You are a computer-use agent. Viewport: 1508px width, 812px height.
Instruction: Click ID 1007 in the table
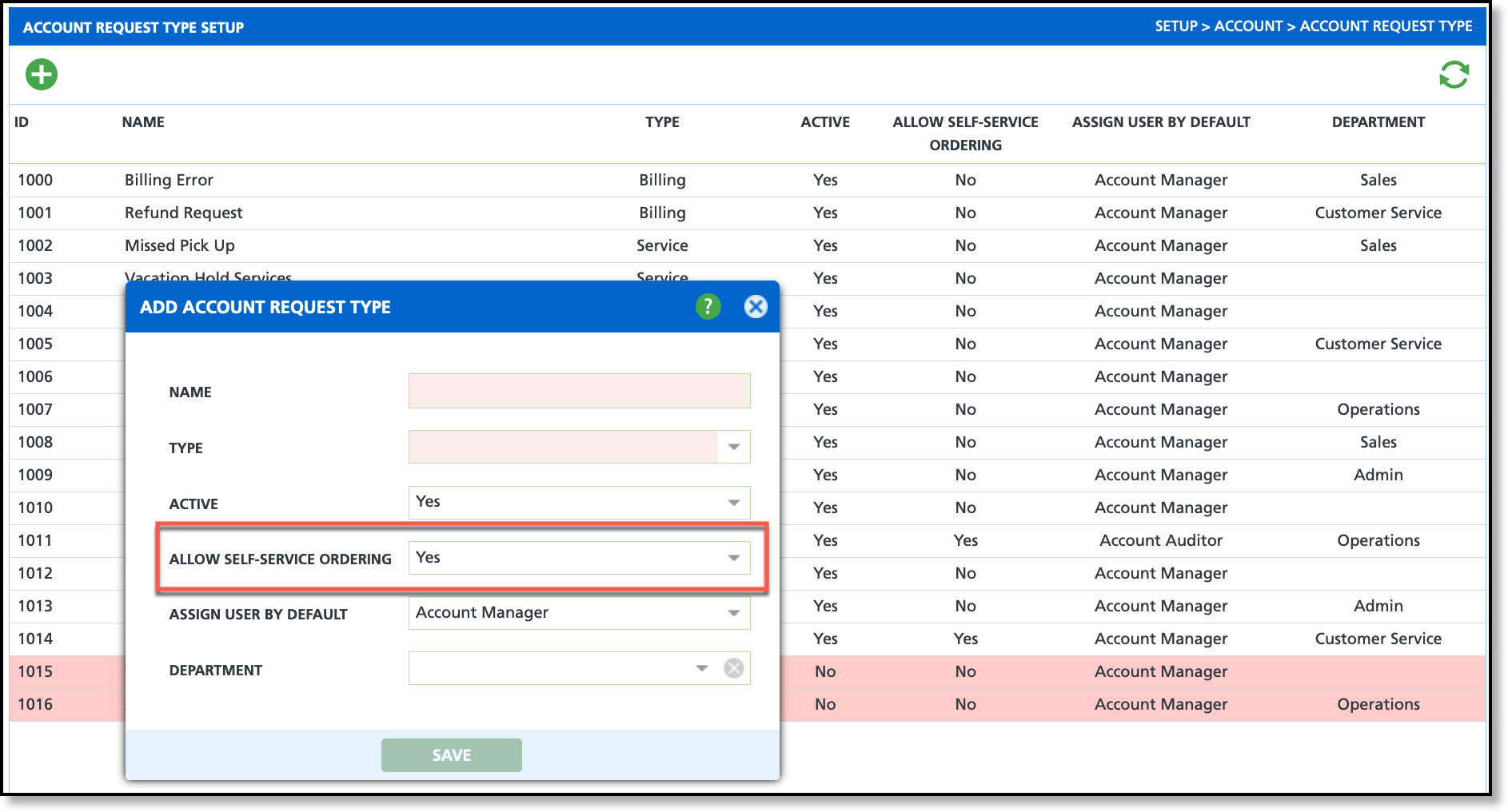pyautogui.click(x=35, y=409)
